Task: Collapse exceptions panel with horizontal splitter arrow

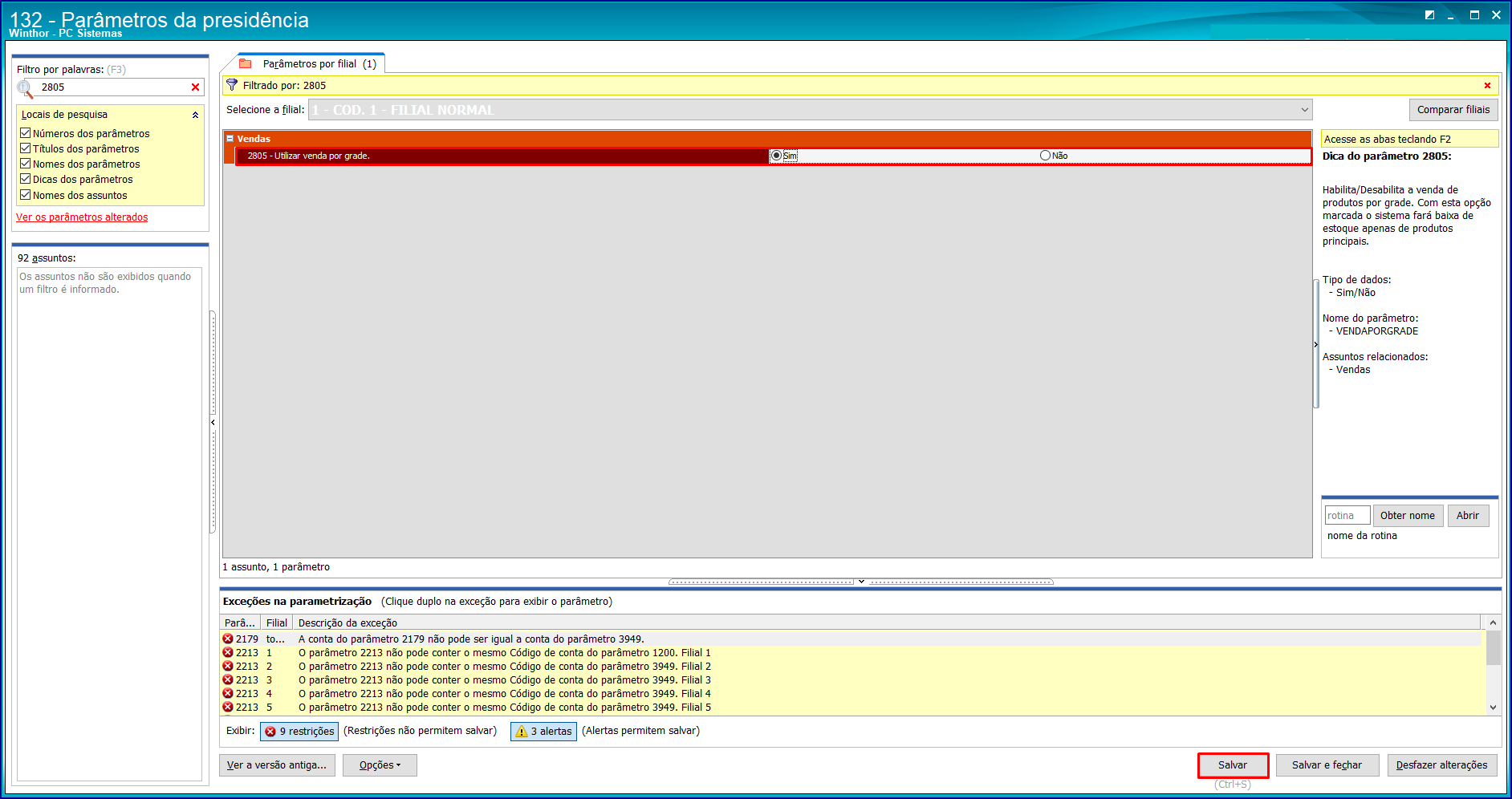Action: coord(861,582)
